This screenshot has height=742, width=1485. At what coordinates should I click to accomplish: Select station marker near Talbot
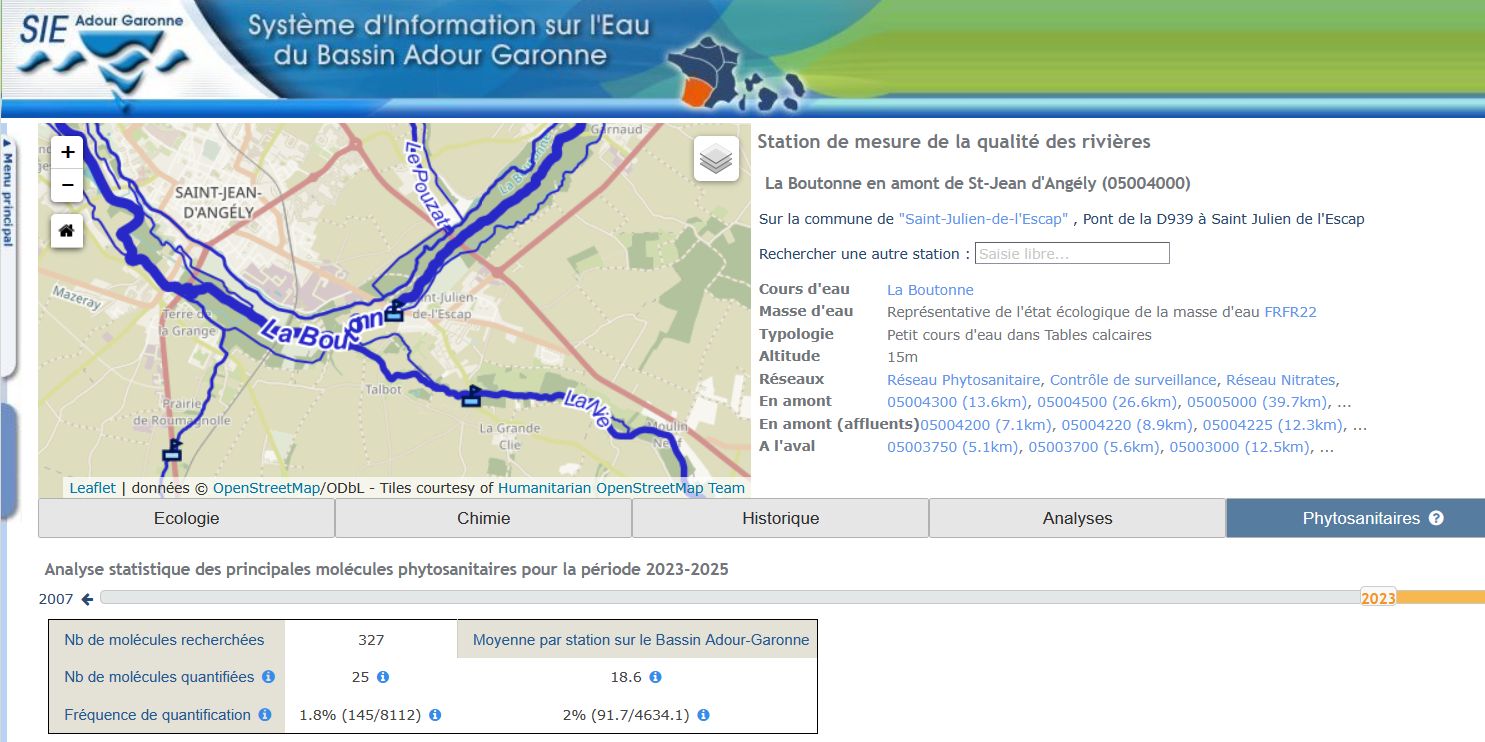(471, 397)
